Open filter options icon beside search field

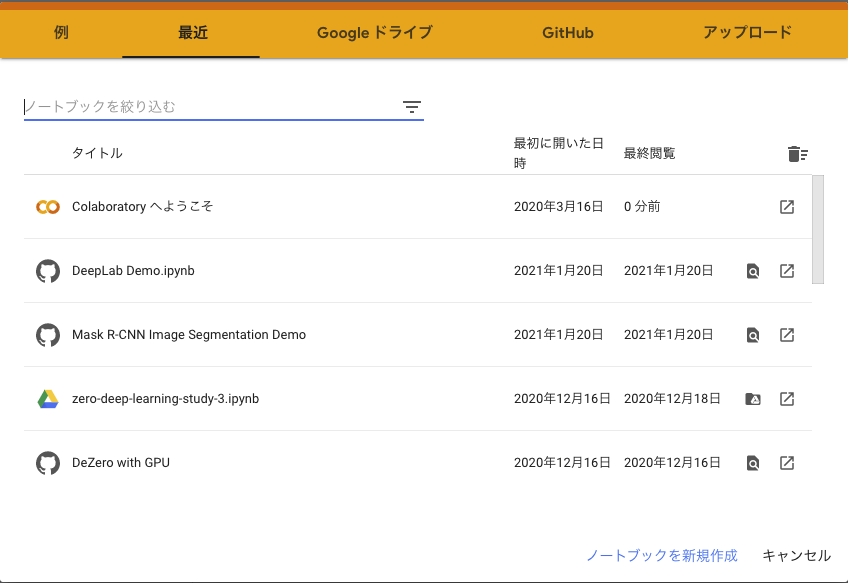click(412, 107)
